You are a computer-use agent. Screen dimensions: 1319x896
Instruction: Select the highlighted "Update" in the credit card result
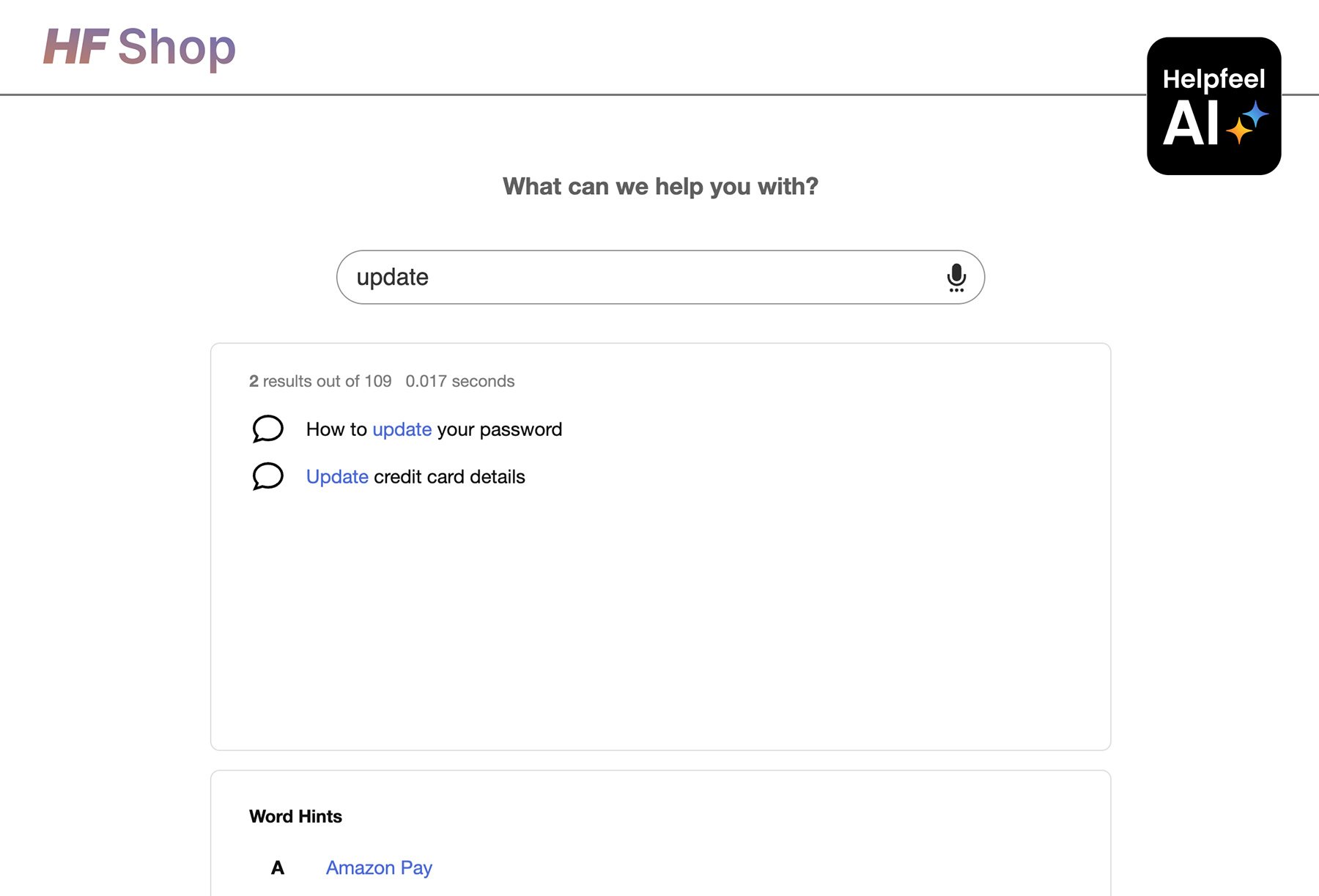(336, 476)
